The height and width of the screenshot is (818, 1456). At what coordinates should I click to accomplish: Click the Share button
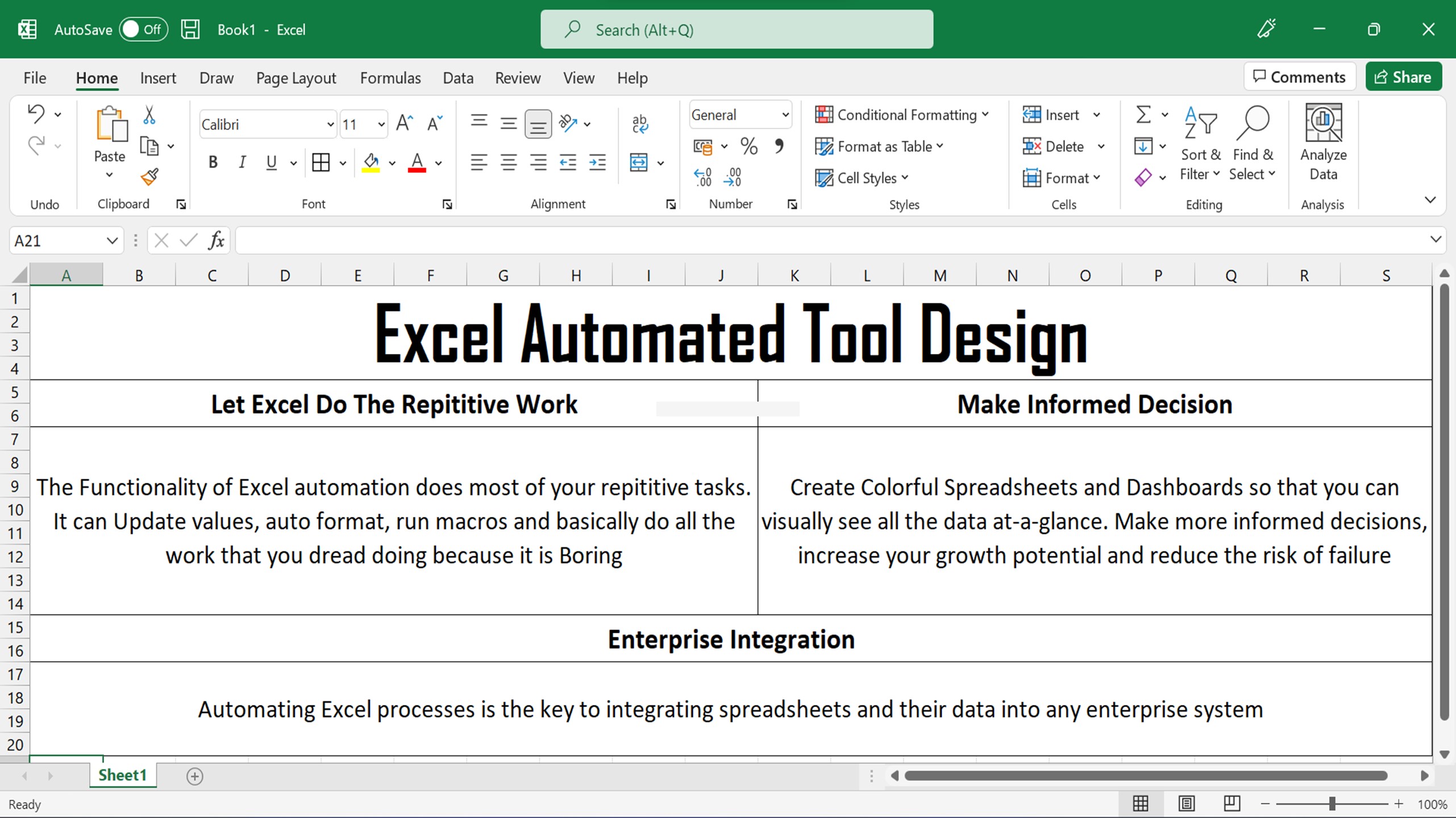(x=1403, y=77)
